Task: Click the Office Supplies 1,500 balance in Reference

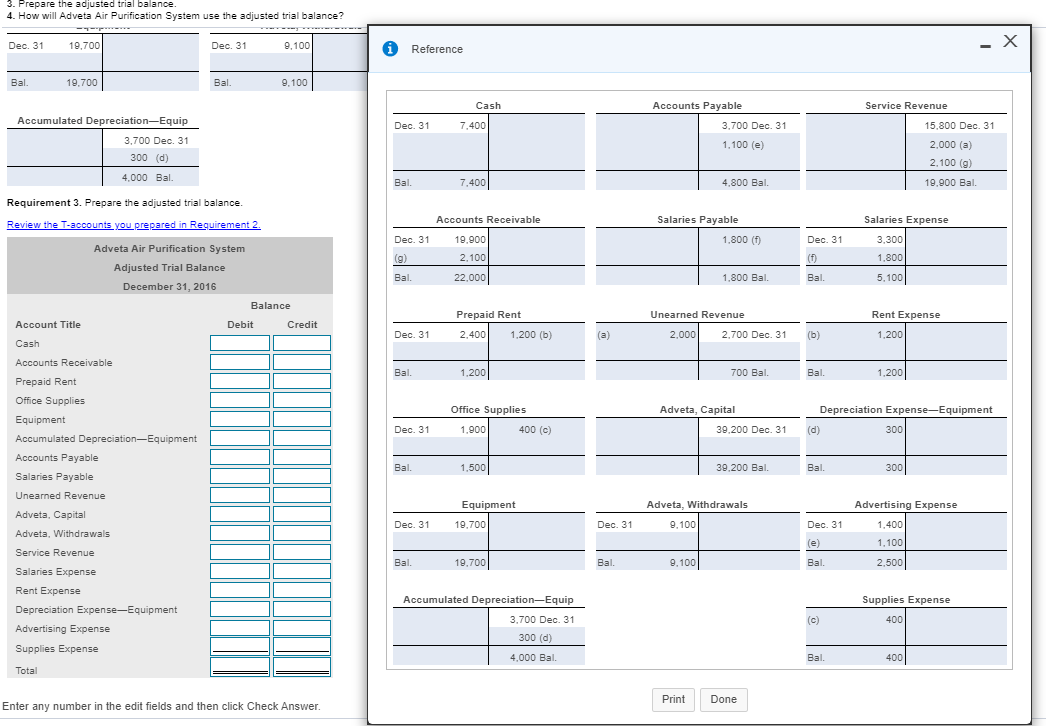Action: [x=472, y=468]
